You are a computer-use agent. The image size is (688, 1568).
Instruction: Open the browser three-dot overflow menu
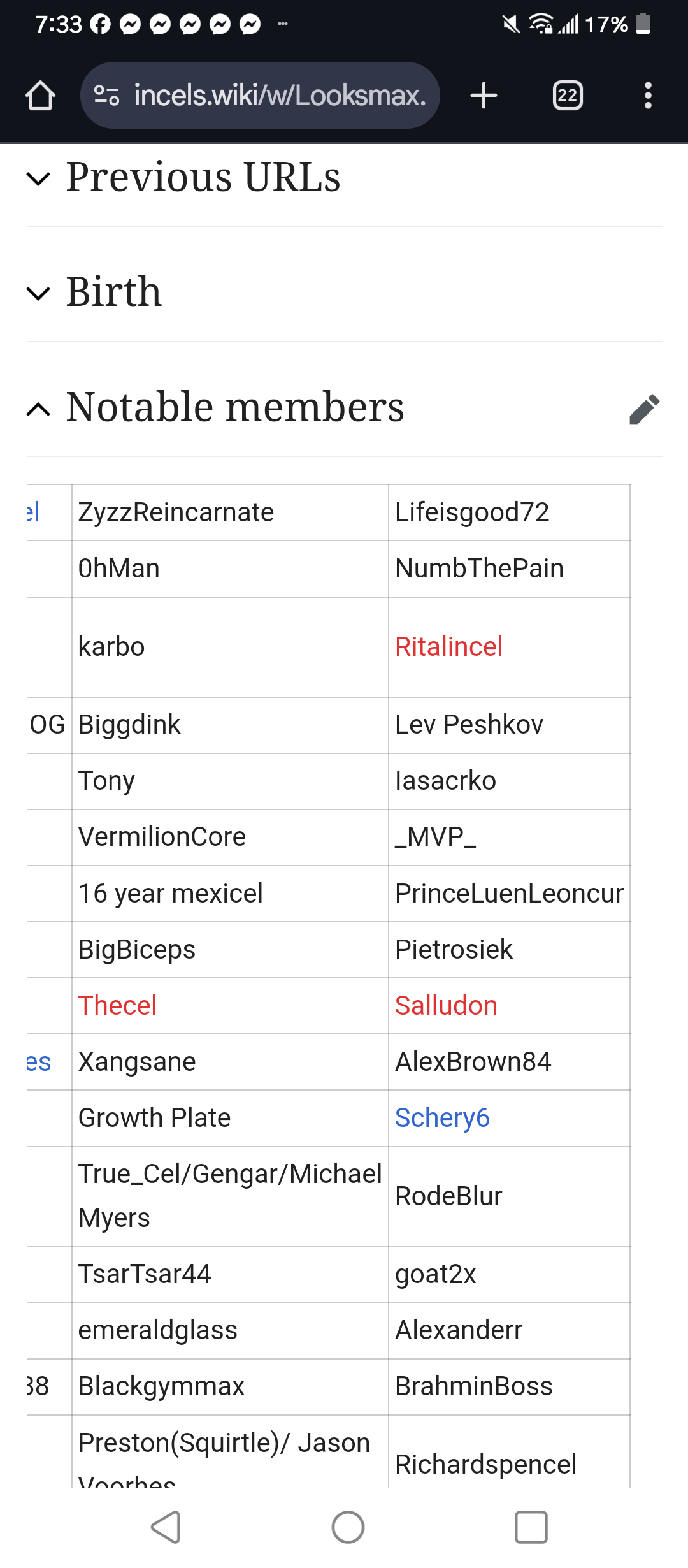[648, 96]
